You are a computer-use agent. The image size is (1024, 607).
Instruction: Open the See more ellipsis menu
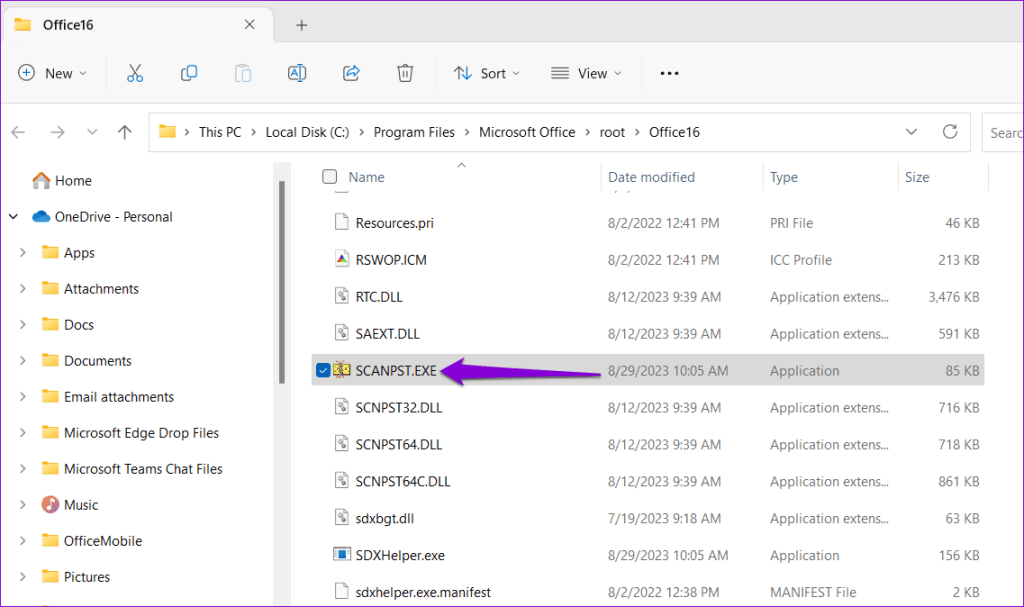coord(669,73)
